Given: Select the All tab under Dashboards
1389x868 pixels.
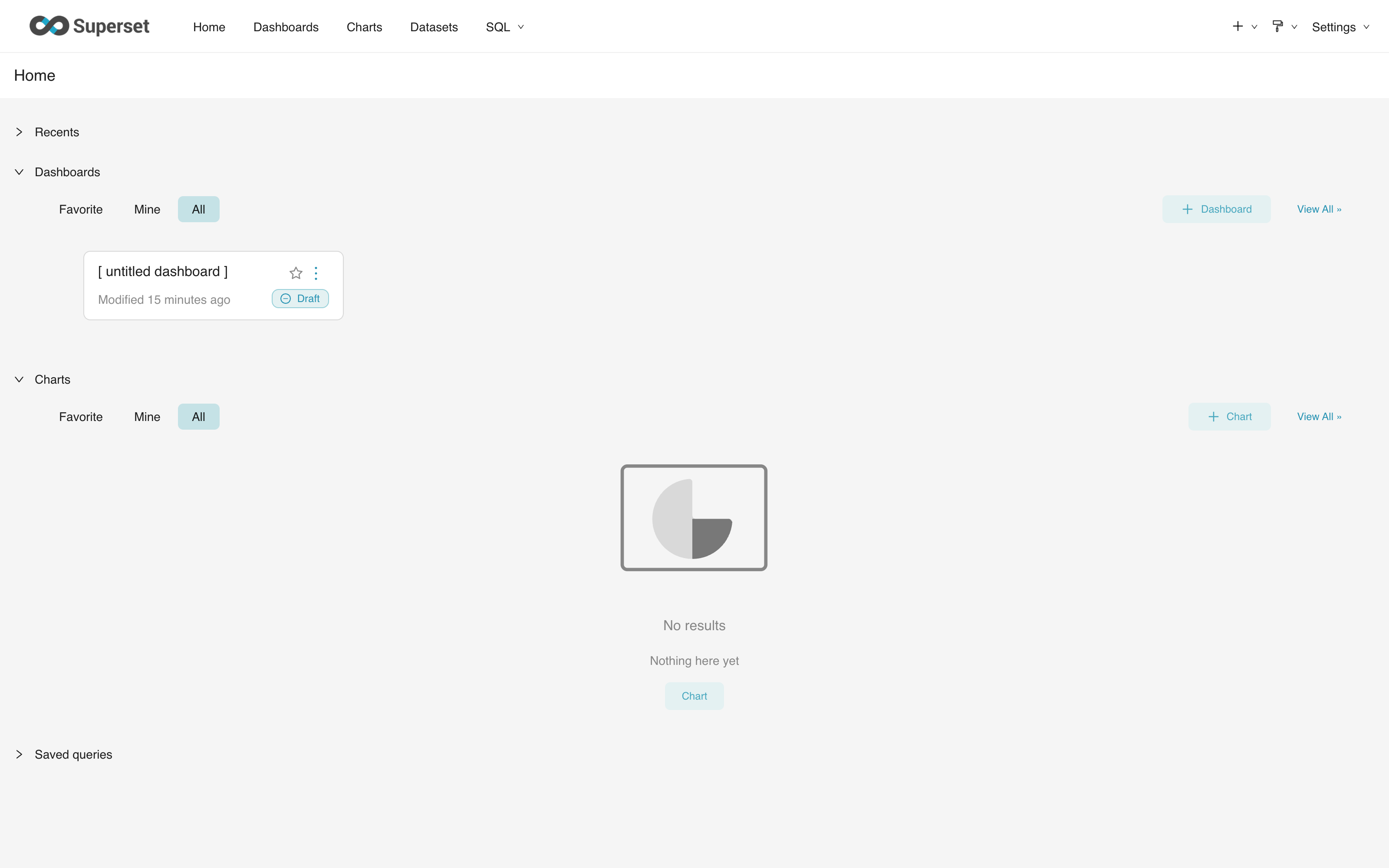Looking at the screenshot, I should (x=199, y=210).
